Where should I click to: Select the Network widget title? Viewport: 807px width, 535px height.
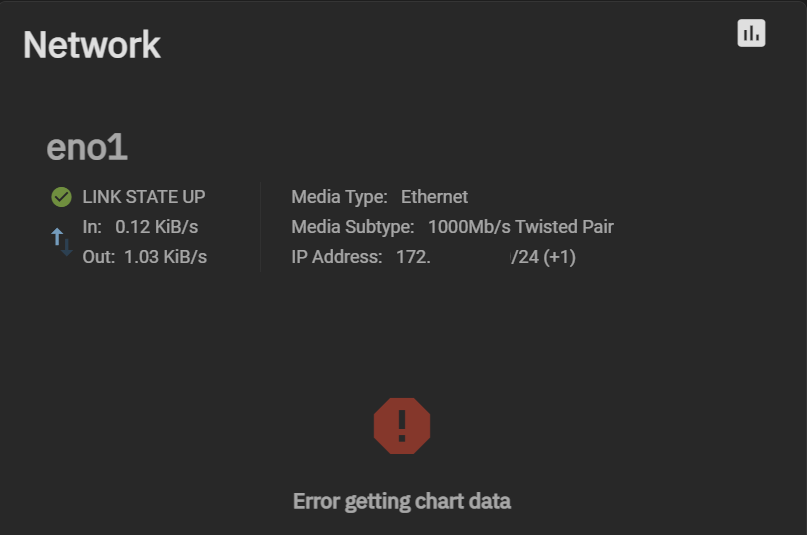pyautogui.click(x=92, y=45)
